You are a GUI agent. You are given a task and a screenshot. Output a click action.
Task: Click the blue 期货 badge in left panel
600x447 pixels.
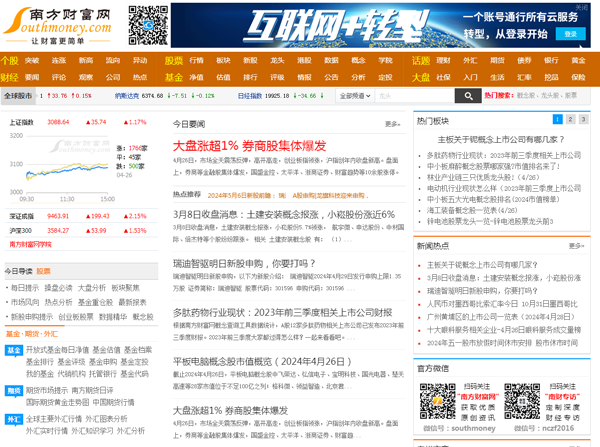pos(14,391)
